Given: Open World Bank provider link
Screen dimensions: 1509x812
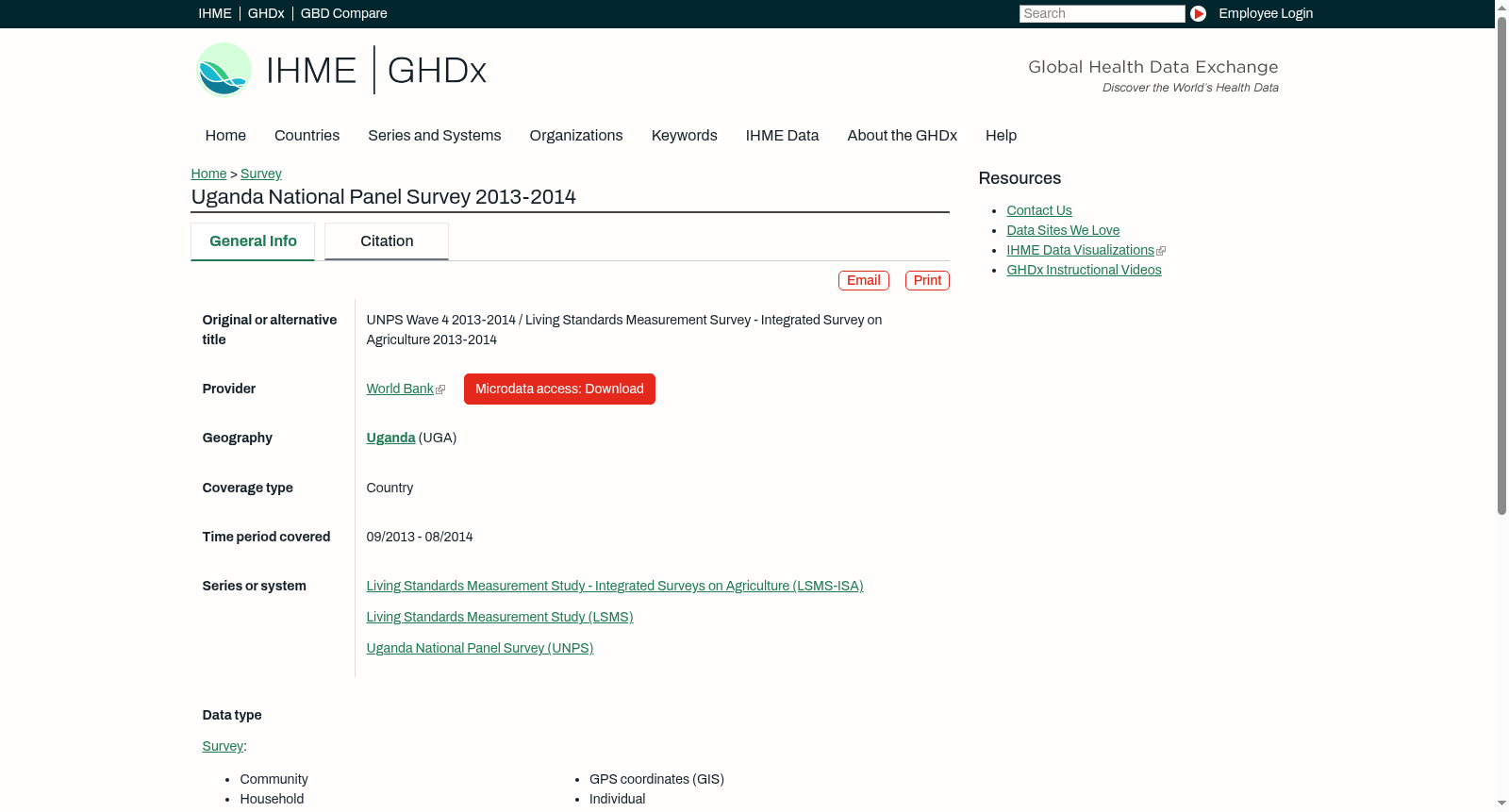Looking at the screenshot, I should tap(400, 389).
